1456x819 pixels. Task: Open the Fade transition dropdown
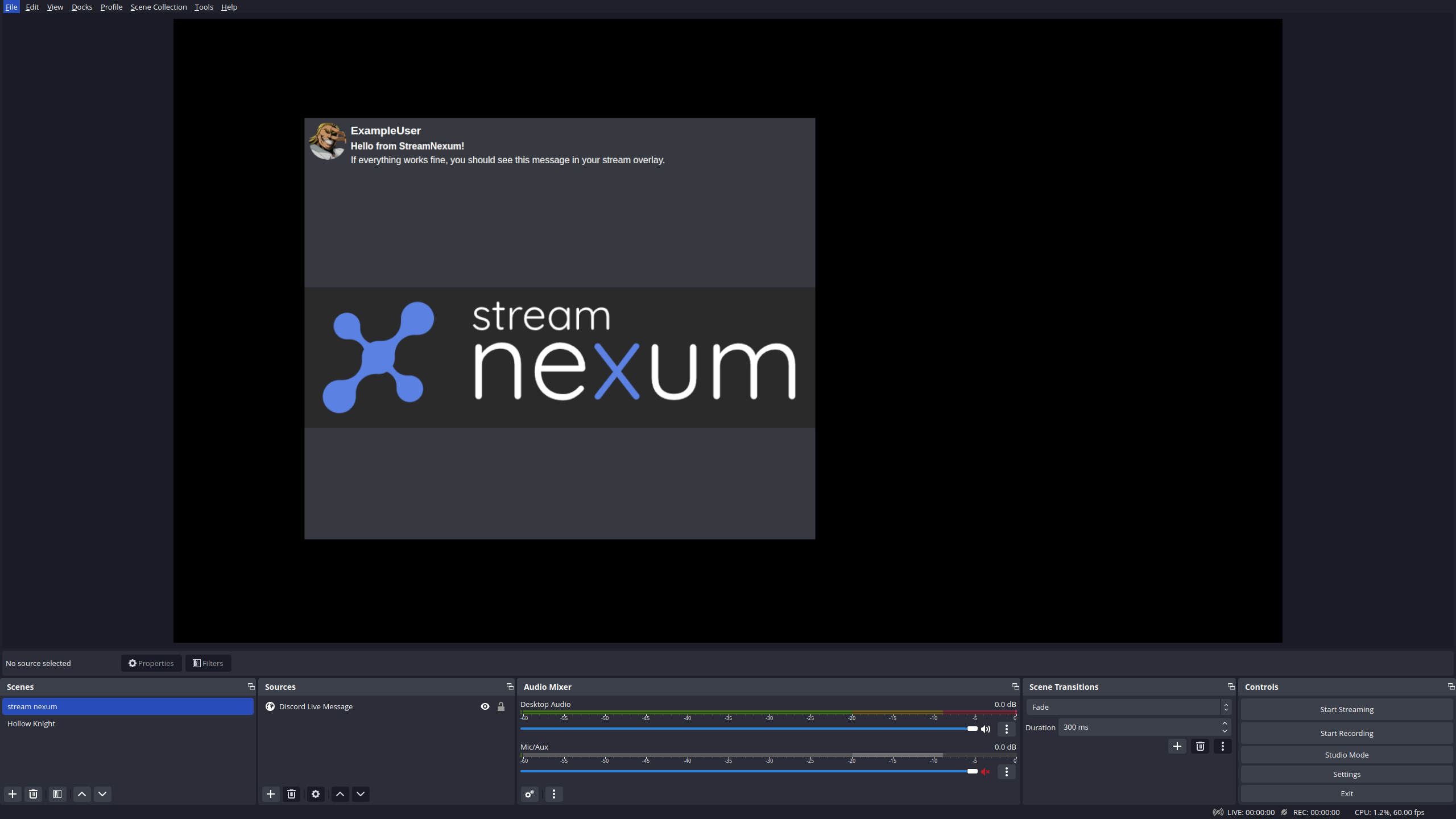[x=1128, y=707]
